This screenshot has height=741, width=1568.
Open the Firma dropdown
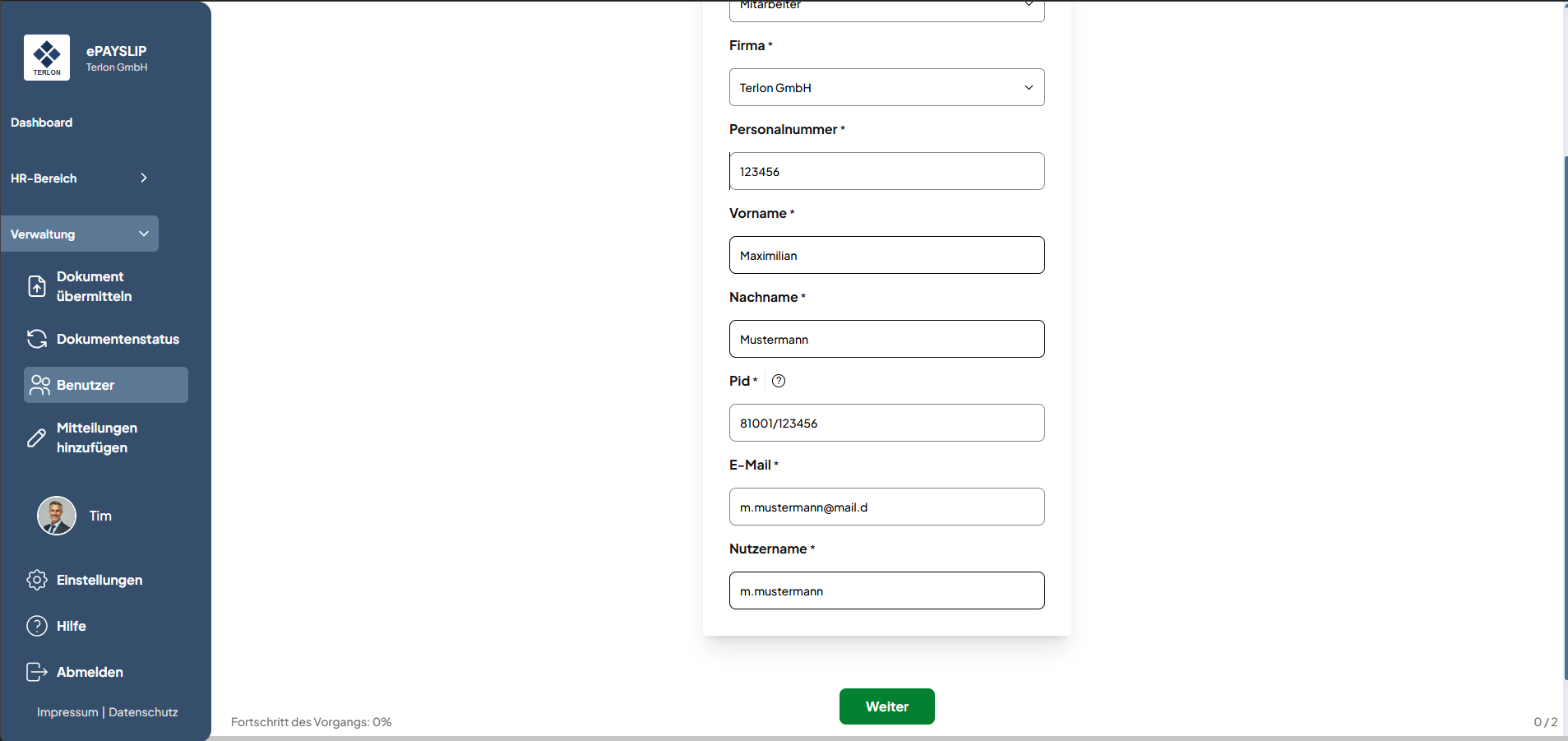coord(886,87)
